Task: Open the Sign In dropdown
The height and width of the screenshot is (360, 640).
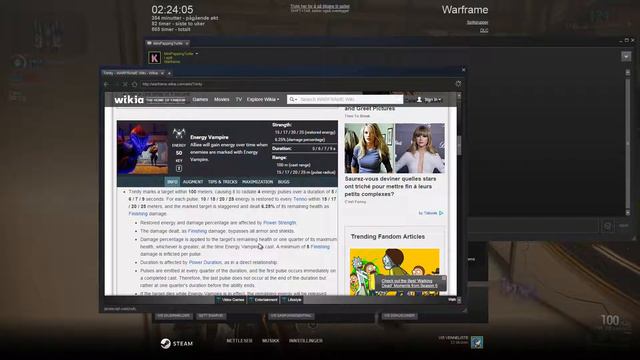Action: [x=432, y=99]
